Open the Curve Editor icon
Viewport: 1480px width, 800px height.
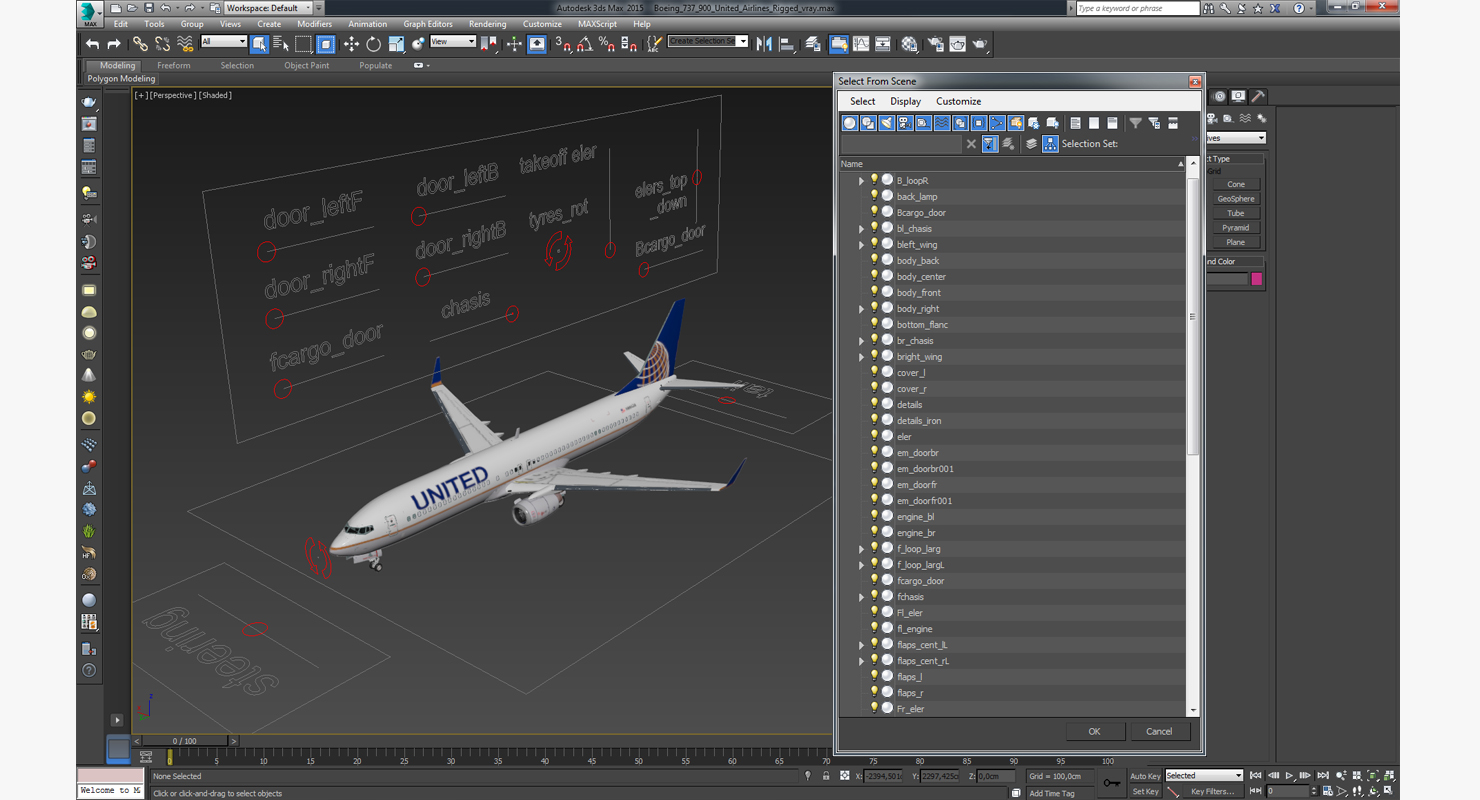click(x=861, y=44)
